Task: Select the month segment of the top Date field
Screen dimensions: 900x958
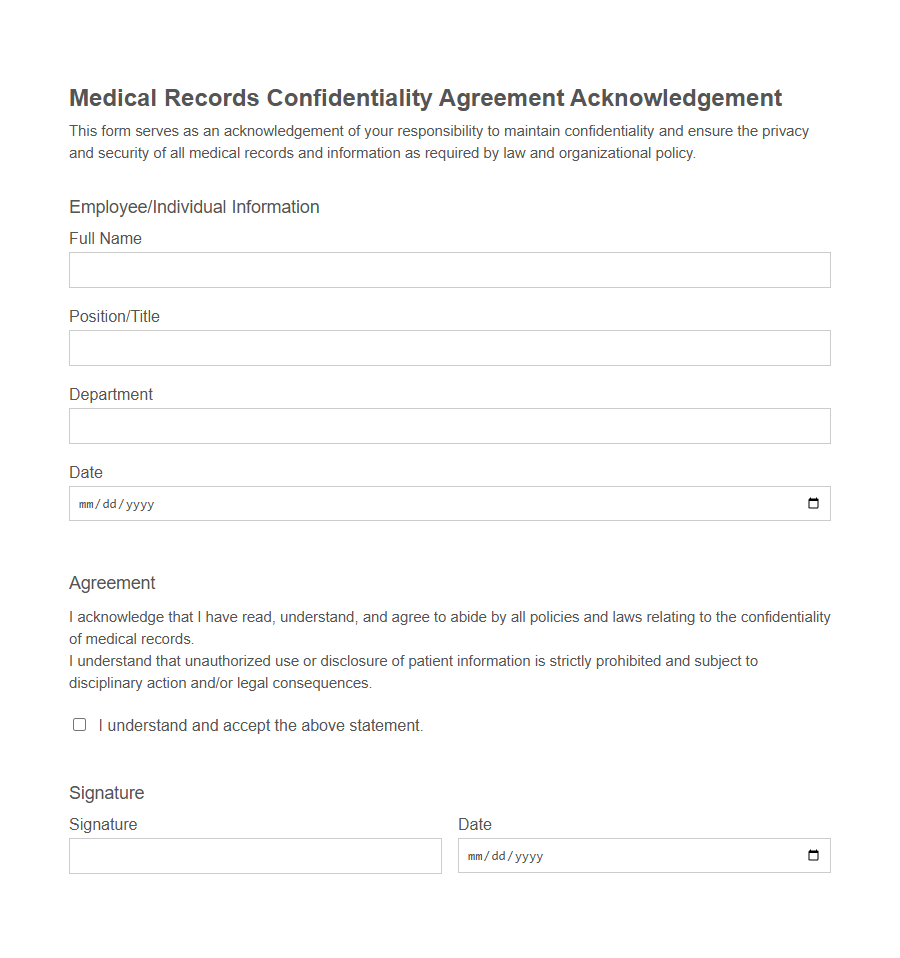Action: coord(86,504)
